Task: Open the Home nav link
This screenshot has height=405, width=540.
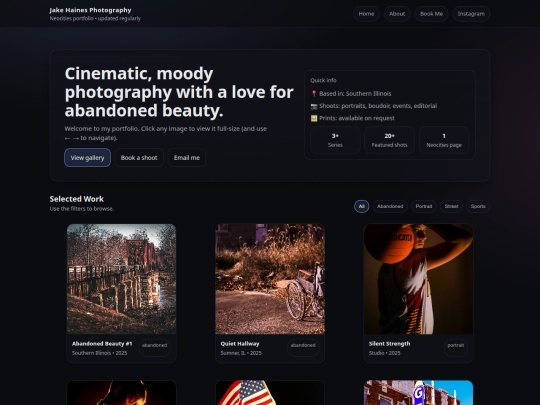Action: coord(366,14)
